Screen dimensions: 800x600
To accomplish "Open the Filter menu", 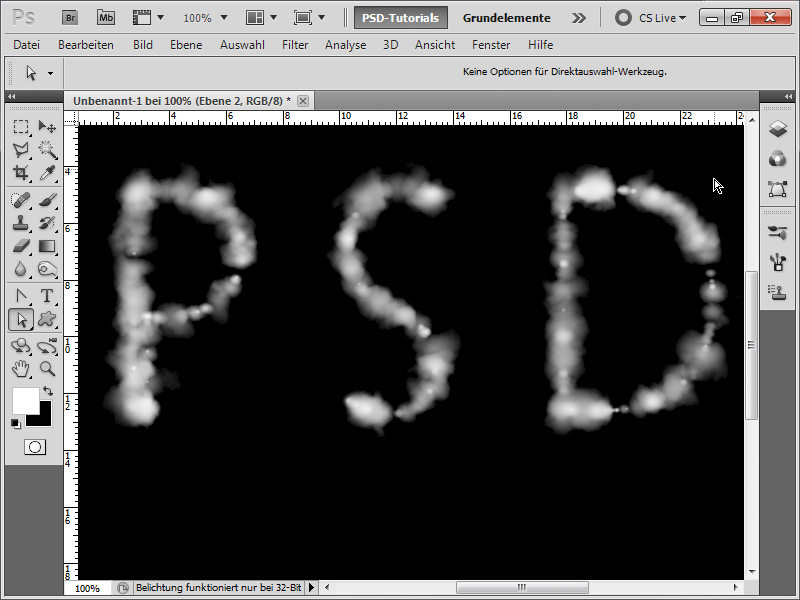I will 295,45.
